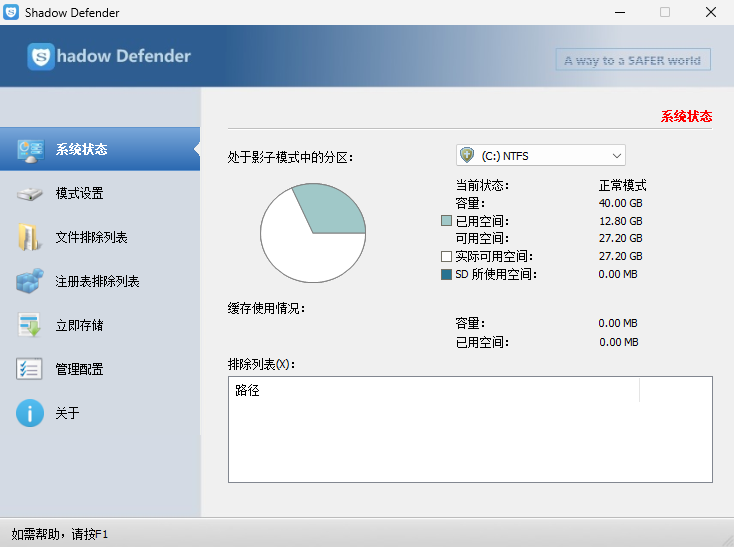Click the 如需帮助，请按F1 status bar text
Screen dimensions: 734x547
59,534
